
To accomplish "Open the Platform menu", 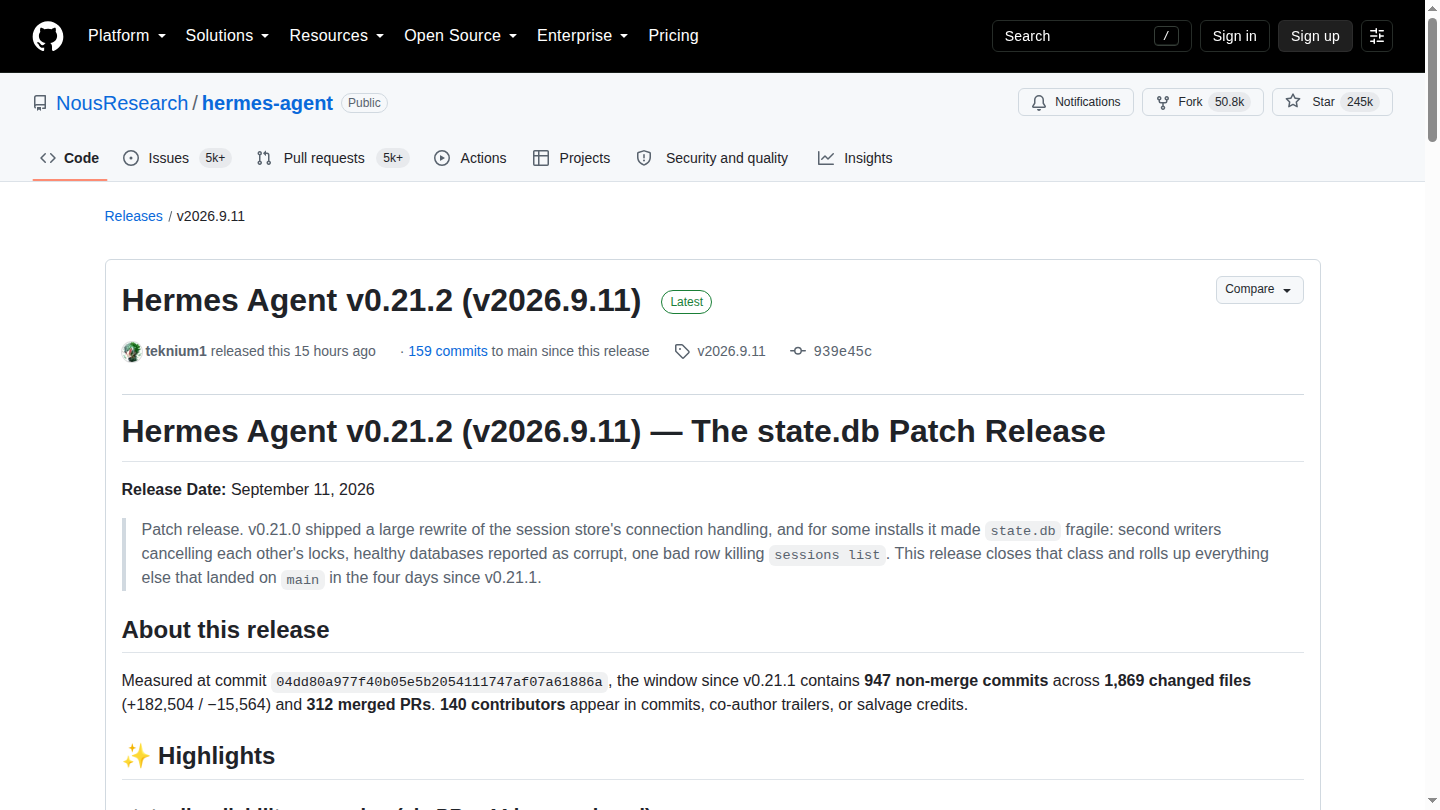I will point(127,36).
